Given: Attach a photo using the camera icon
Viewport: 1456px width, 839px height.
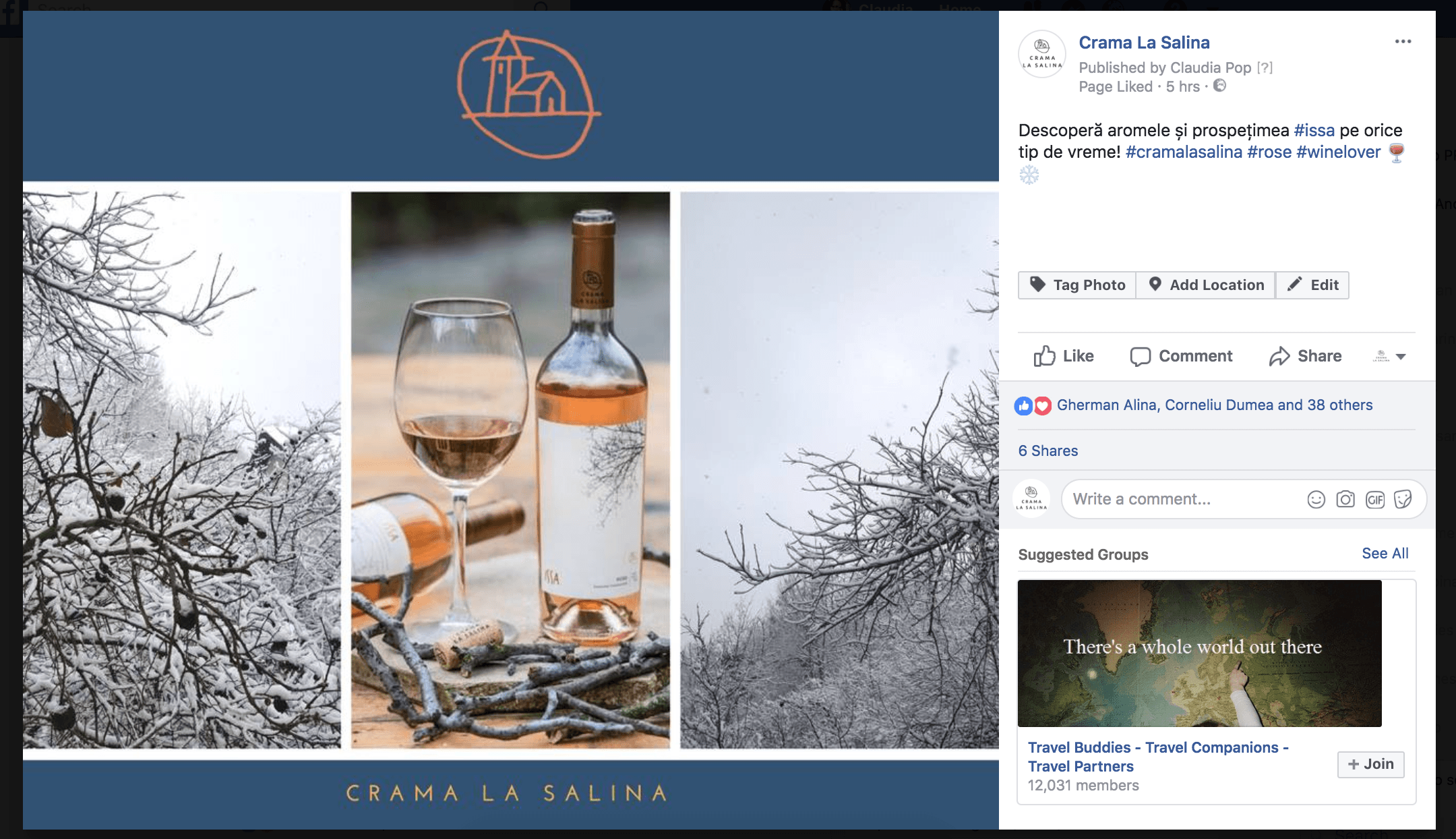Looking at the screenshot, I should pos(1345,500).
